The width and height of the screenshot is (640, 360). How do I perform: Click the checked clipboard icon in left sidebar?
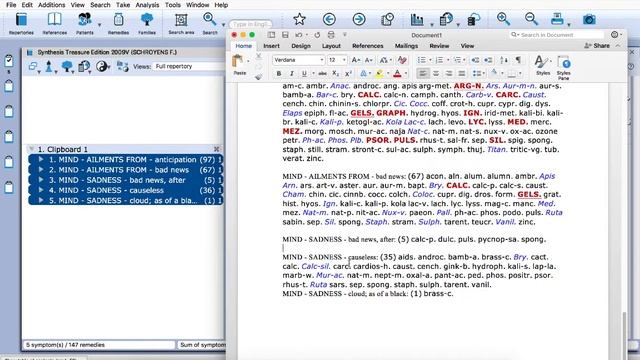point(9,61)
